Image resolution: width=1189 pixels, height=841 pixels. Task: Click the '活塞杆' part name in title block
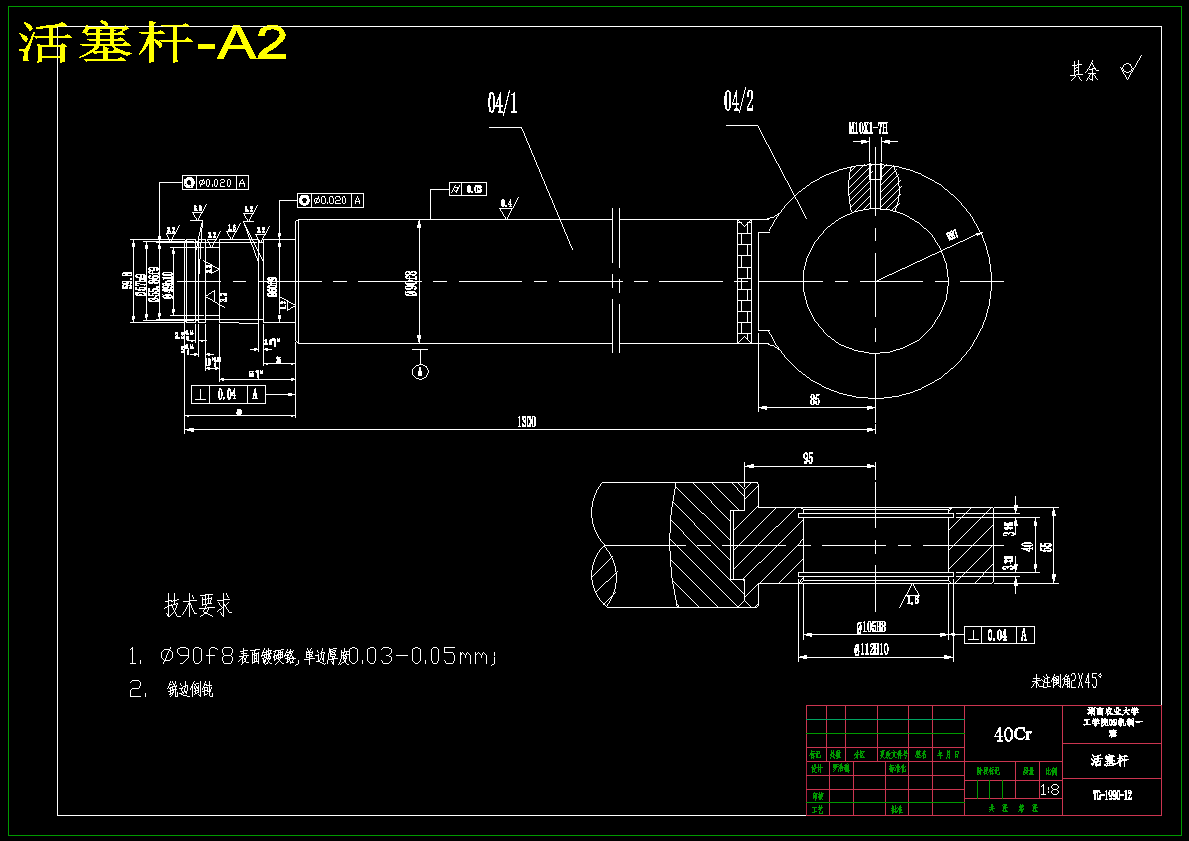coord(1111,760)
